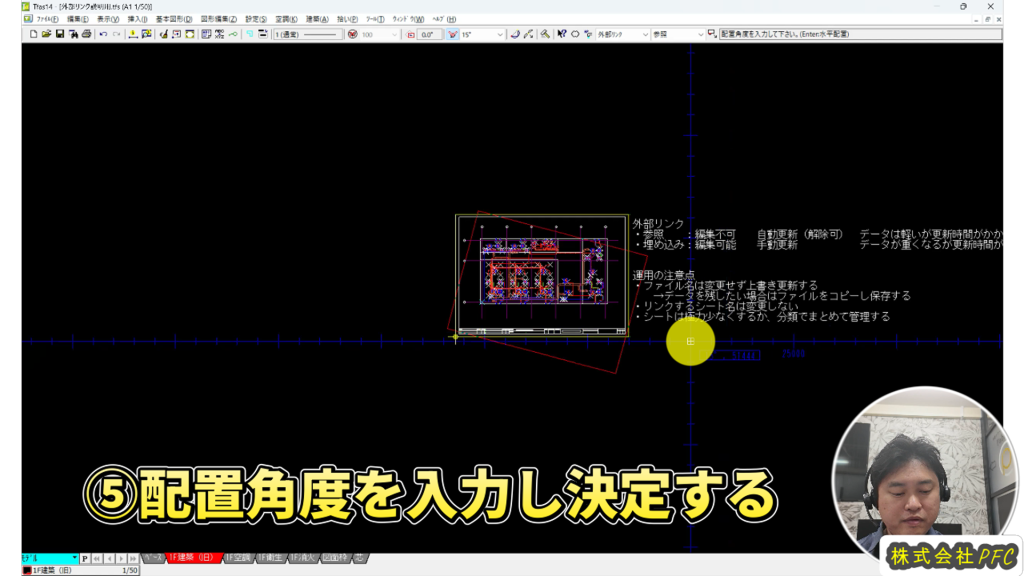Click the 0.0° angle input field
Image resolution: width=1024 pixels, height=576 pixels.
point(430,34)
